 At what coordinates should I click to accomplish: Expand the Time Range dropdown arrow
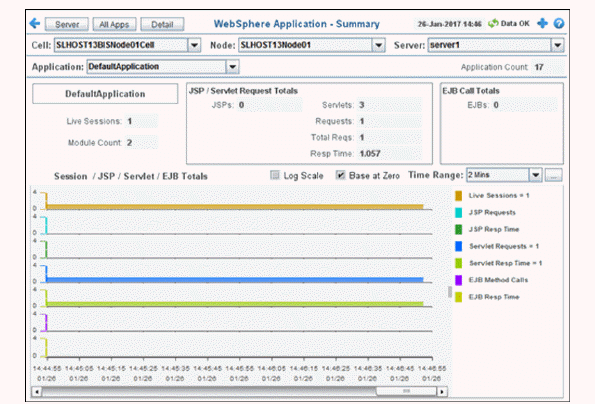pyautogui.click(x=535, y=175)
